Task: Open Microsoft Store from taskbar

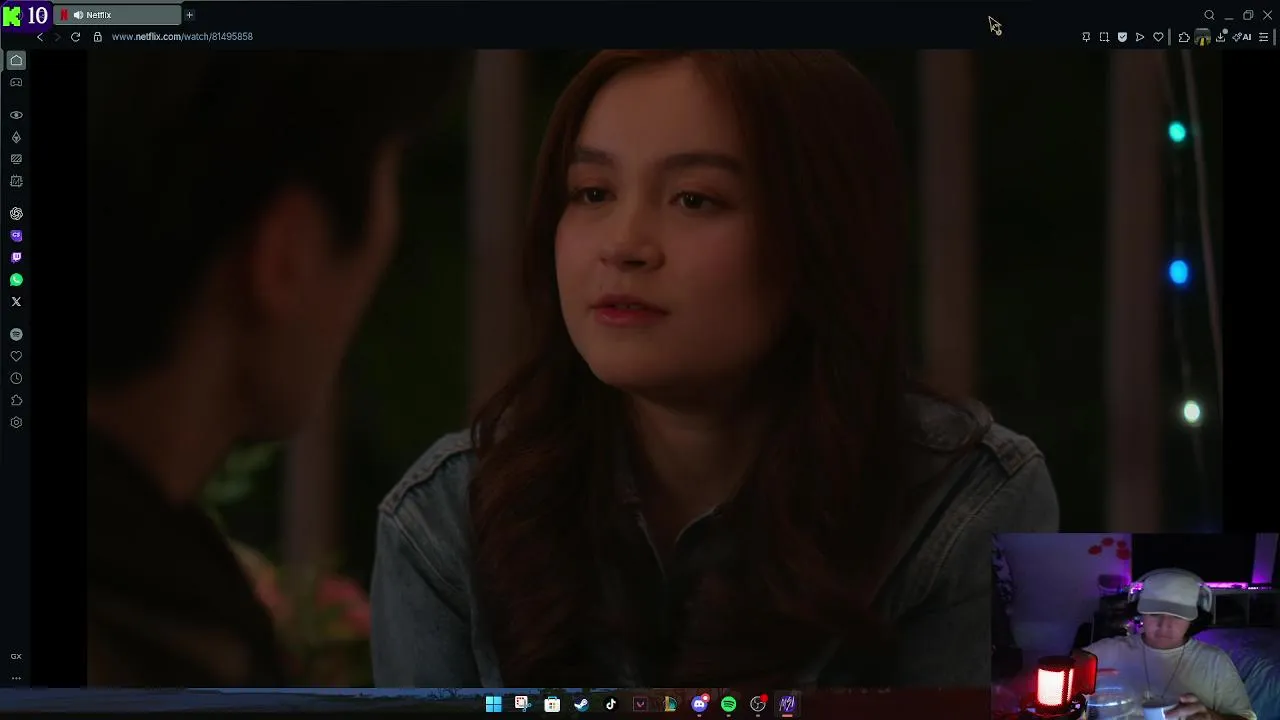Action: coord(552,704)
